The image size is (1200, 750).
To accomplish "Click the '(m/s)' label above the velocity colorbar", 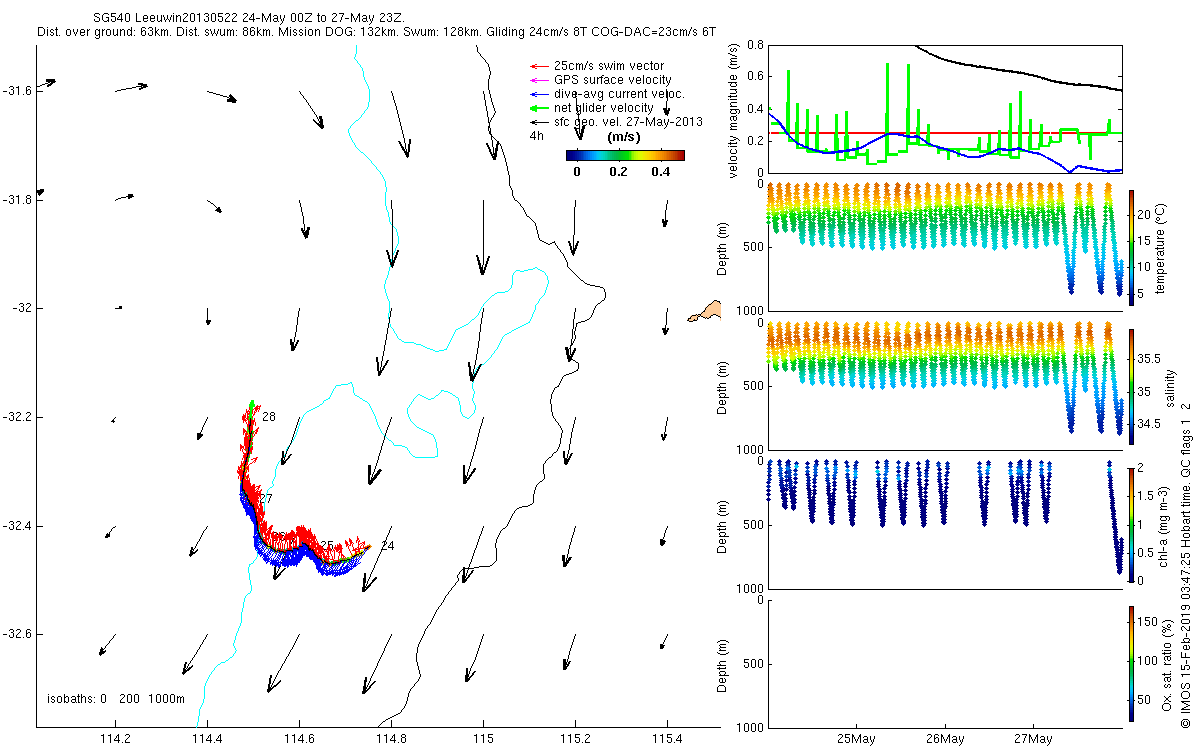I will tap(625, 137).
